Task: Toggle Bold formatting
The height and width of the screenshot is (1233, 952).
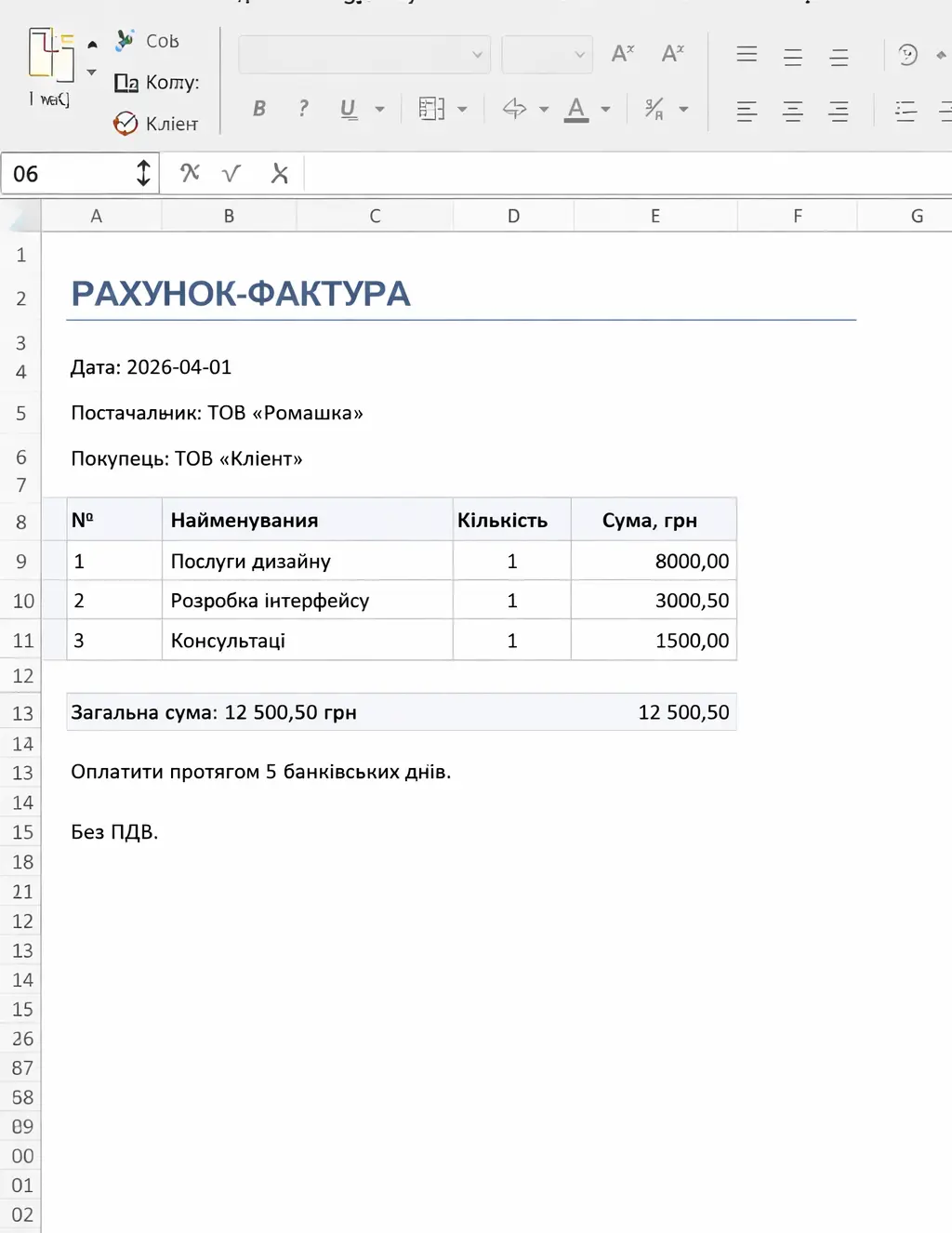Action: coord(259,109)
